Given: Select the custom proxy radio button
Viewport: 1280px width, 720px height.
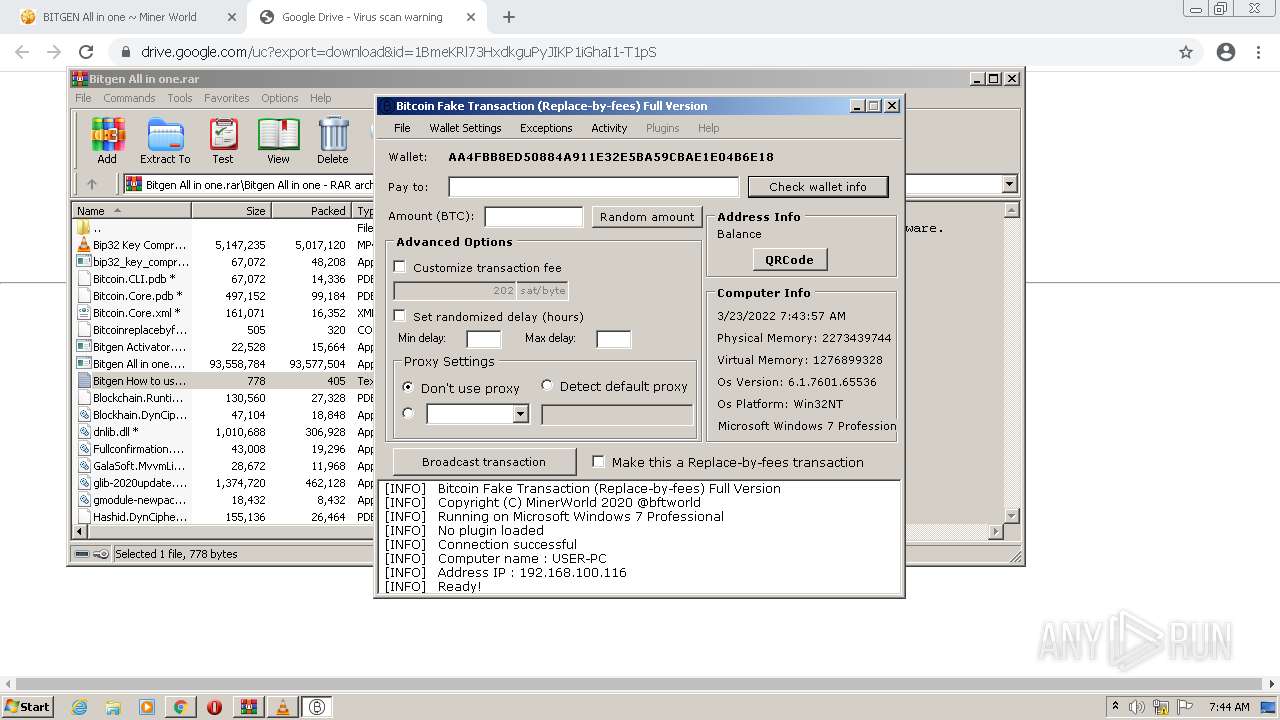Looking at the screenshot, I should pyautogui.click(x=408, y=413).
